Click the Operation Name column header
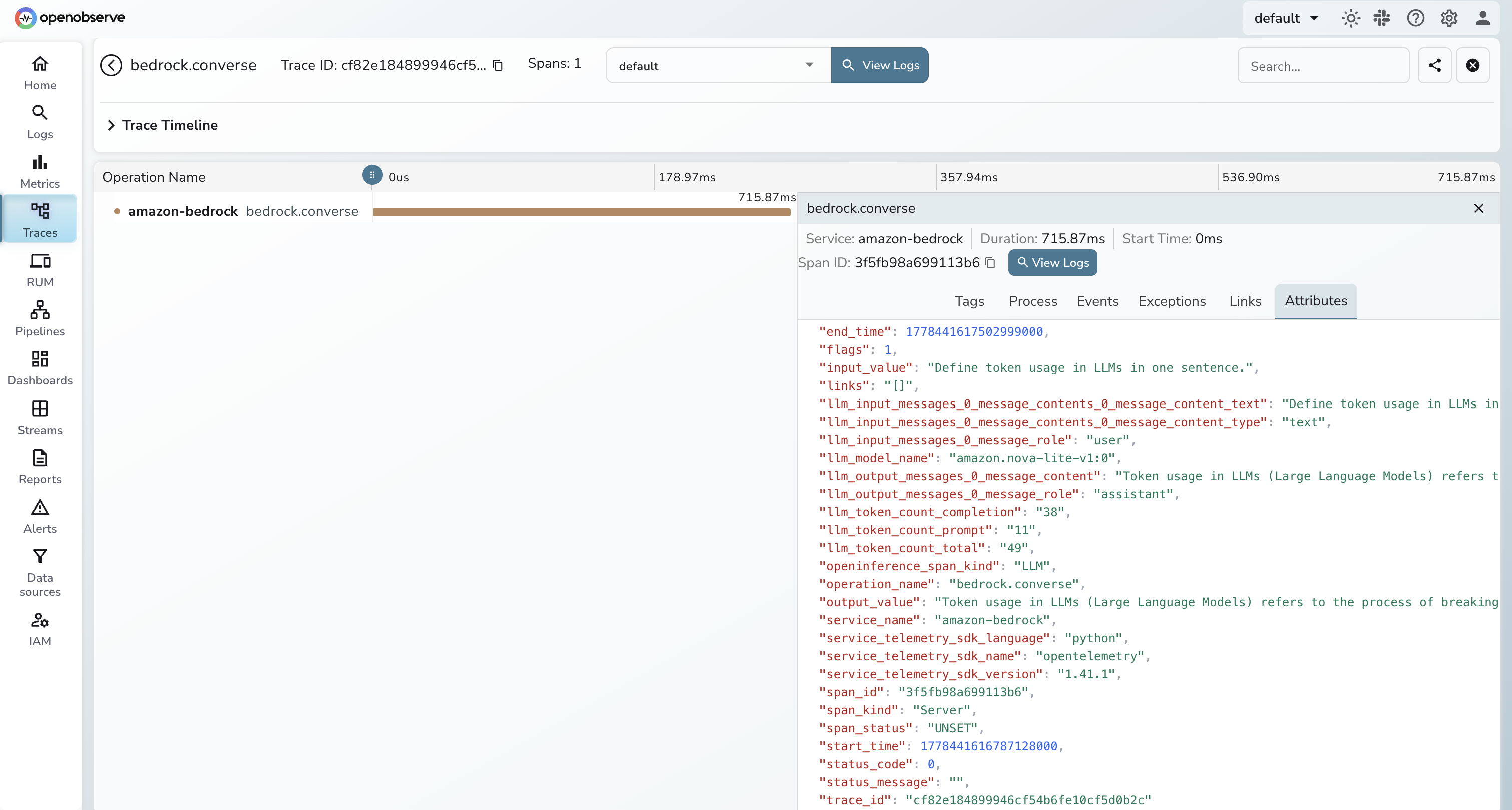Screen dimensions: 1512x810 (x=154, y=177)
